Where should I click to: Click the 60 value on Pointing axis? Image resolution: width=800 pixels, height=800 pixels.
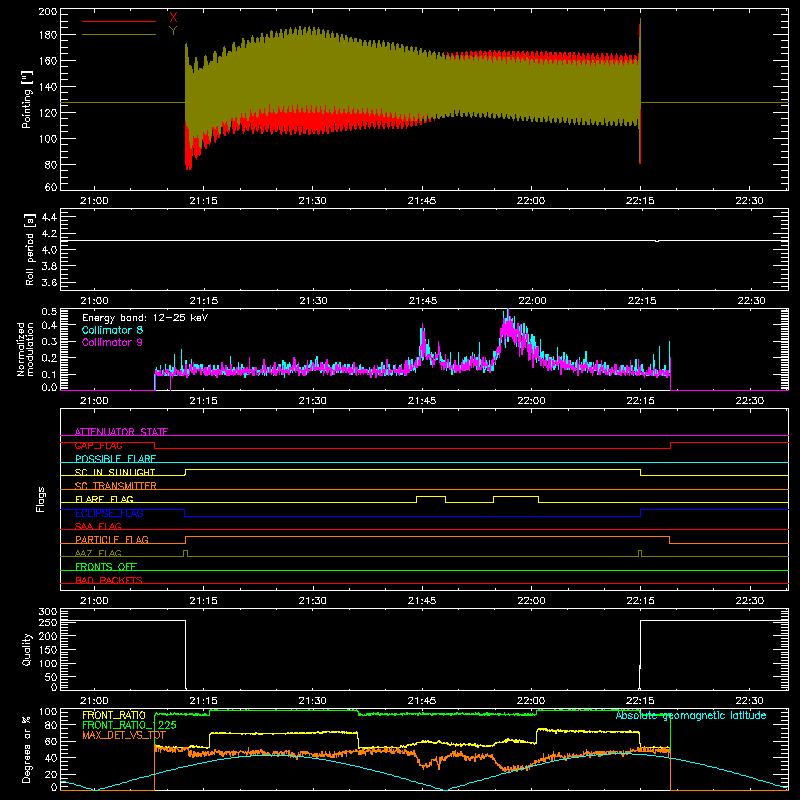[51, 187]
